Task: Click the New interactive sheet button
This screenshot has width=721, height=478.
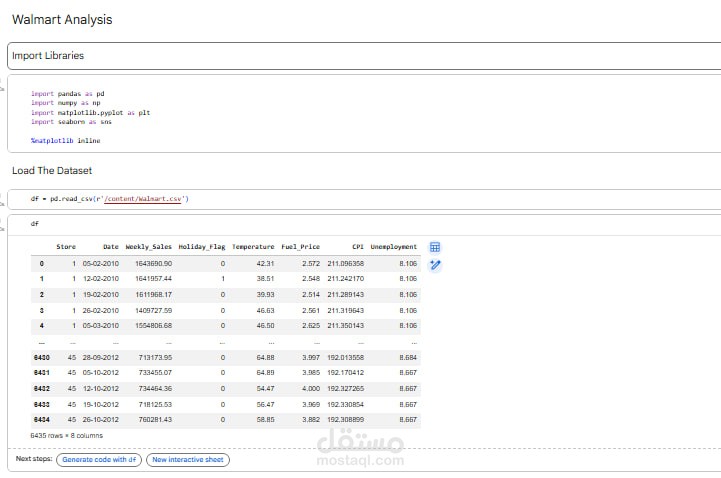Action: 188,460
